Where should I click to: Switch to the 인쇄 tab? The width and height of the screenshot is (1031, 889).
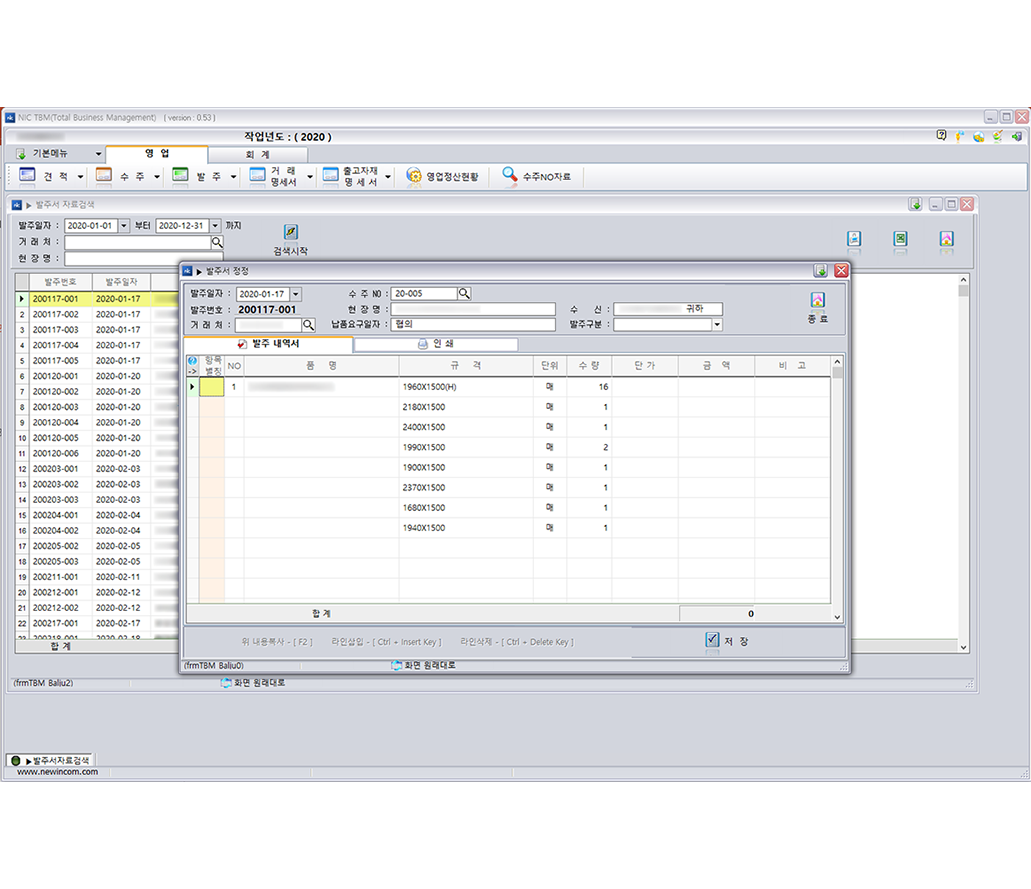(435, 344)
